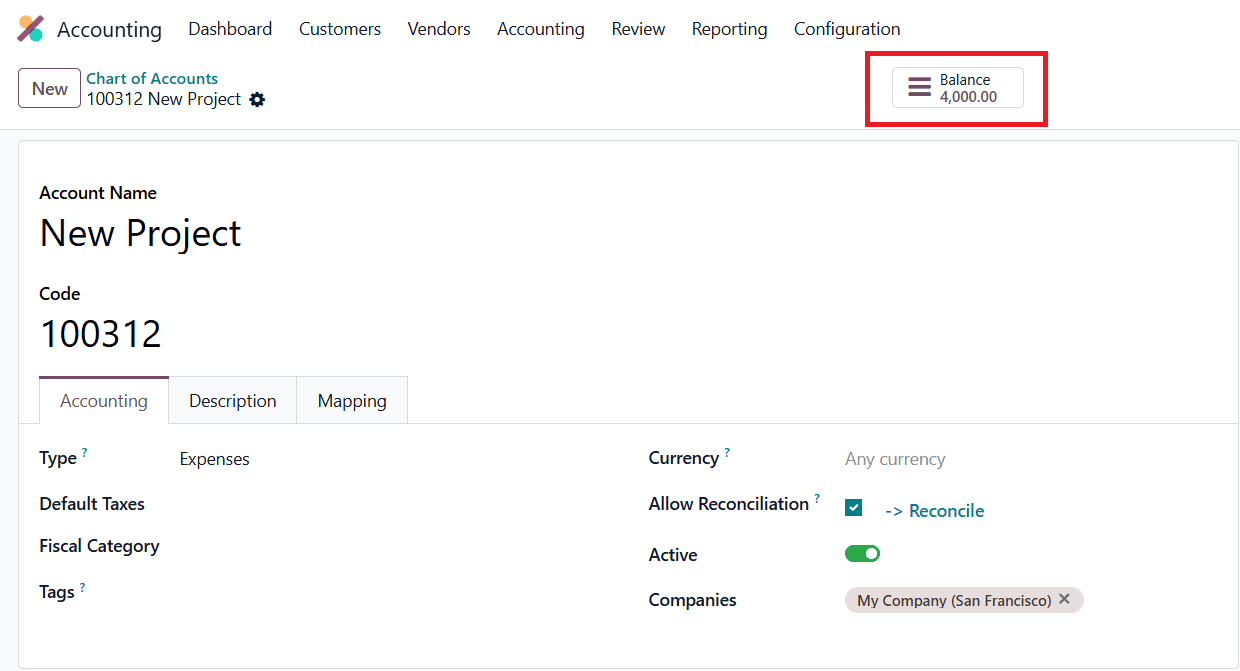The width and height of the screenshot is (1240, 671).
Task: Open the Reporting menu
Action: pyautogui.click(x=729, y=29)
